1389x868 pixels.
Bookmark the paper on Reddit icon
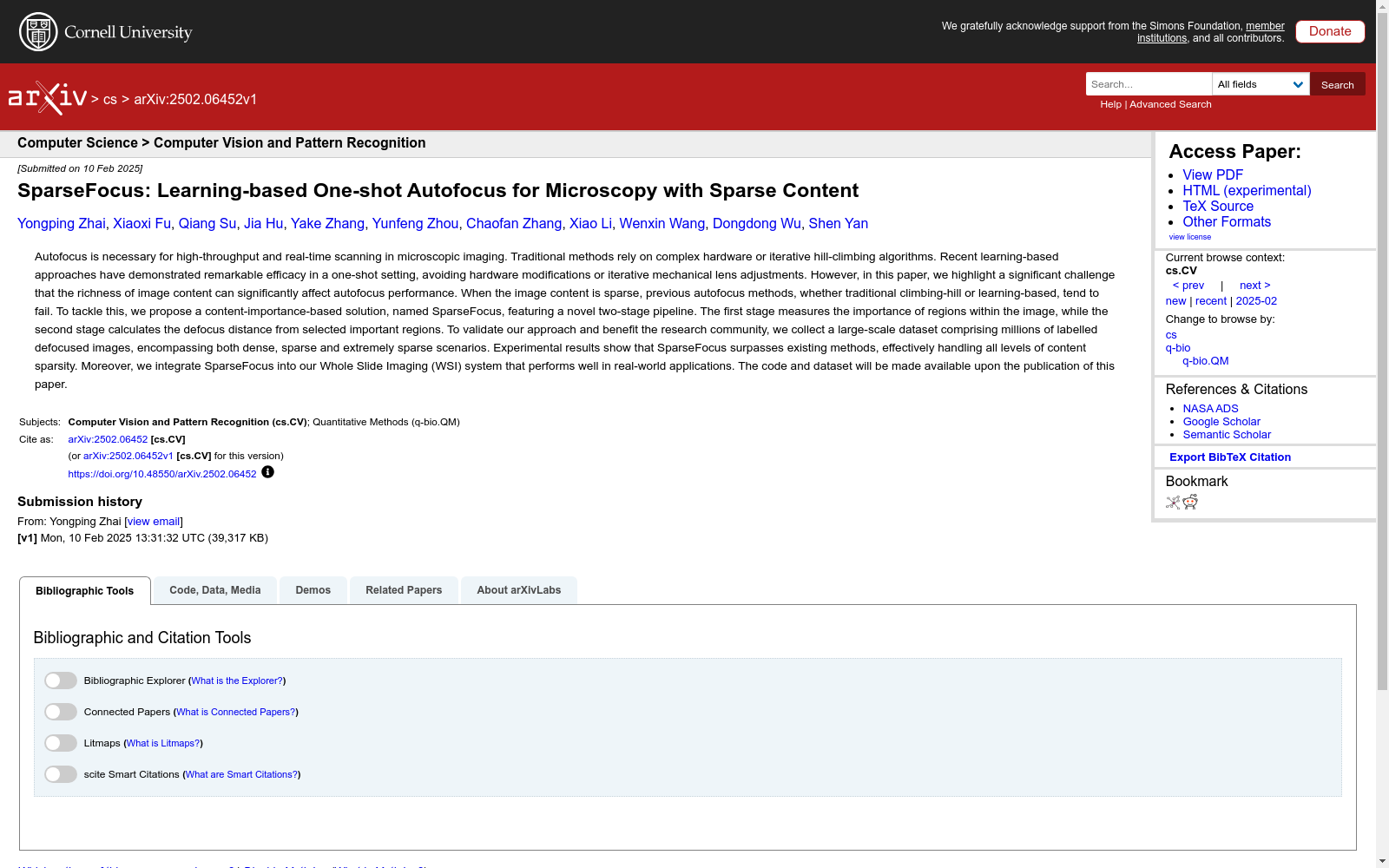(x=1190, y=502)
